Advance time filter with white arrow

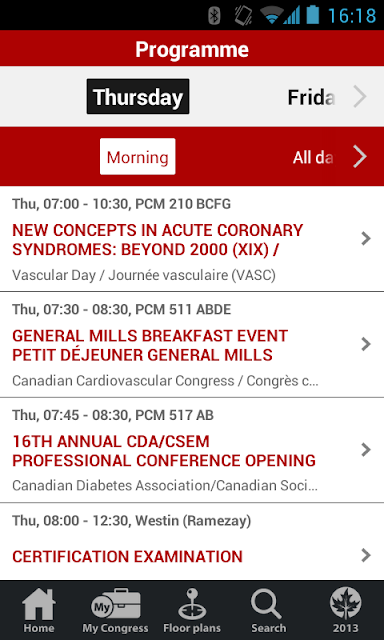pyautogui.click(x=360, y=157)
